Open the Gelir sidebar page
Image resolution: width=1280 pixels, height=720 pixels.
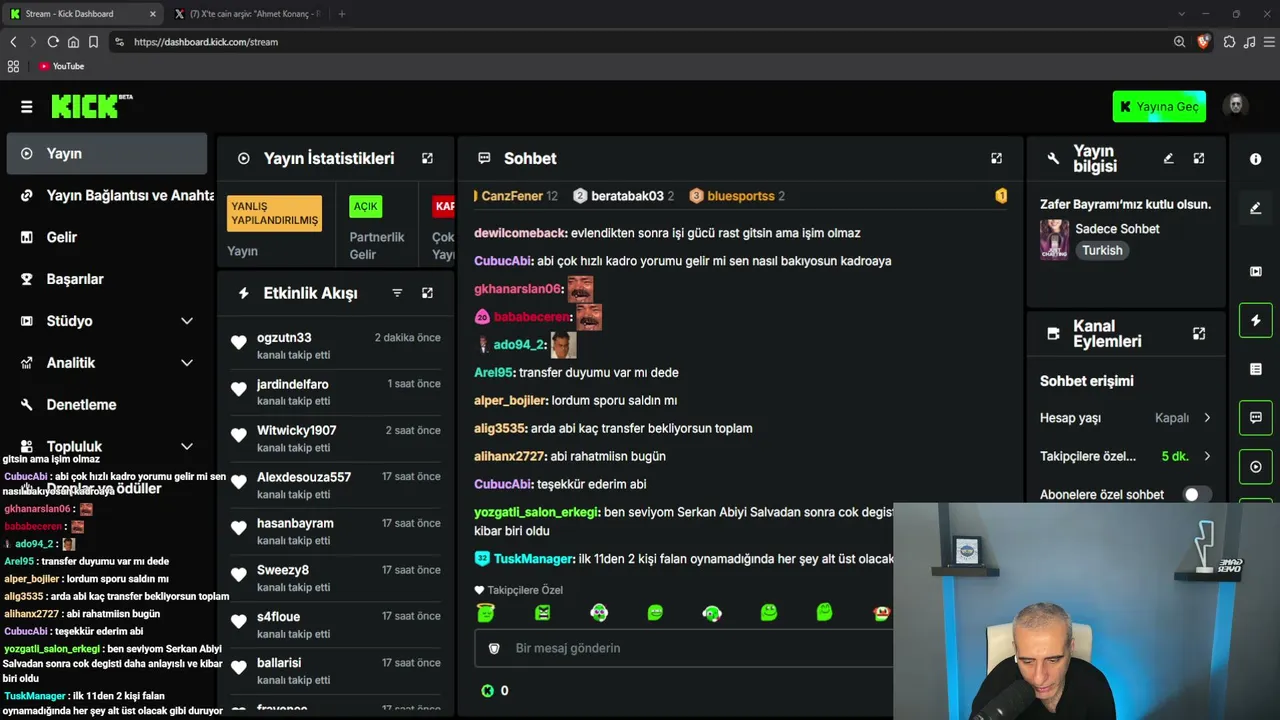click(107, 237)
